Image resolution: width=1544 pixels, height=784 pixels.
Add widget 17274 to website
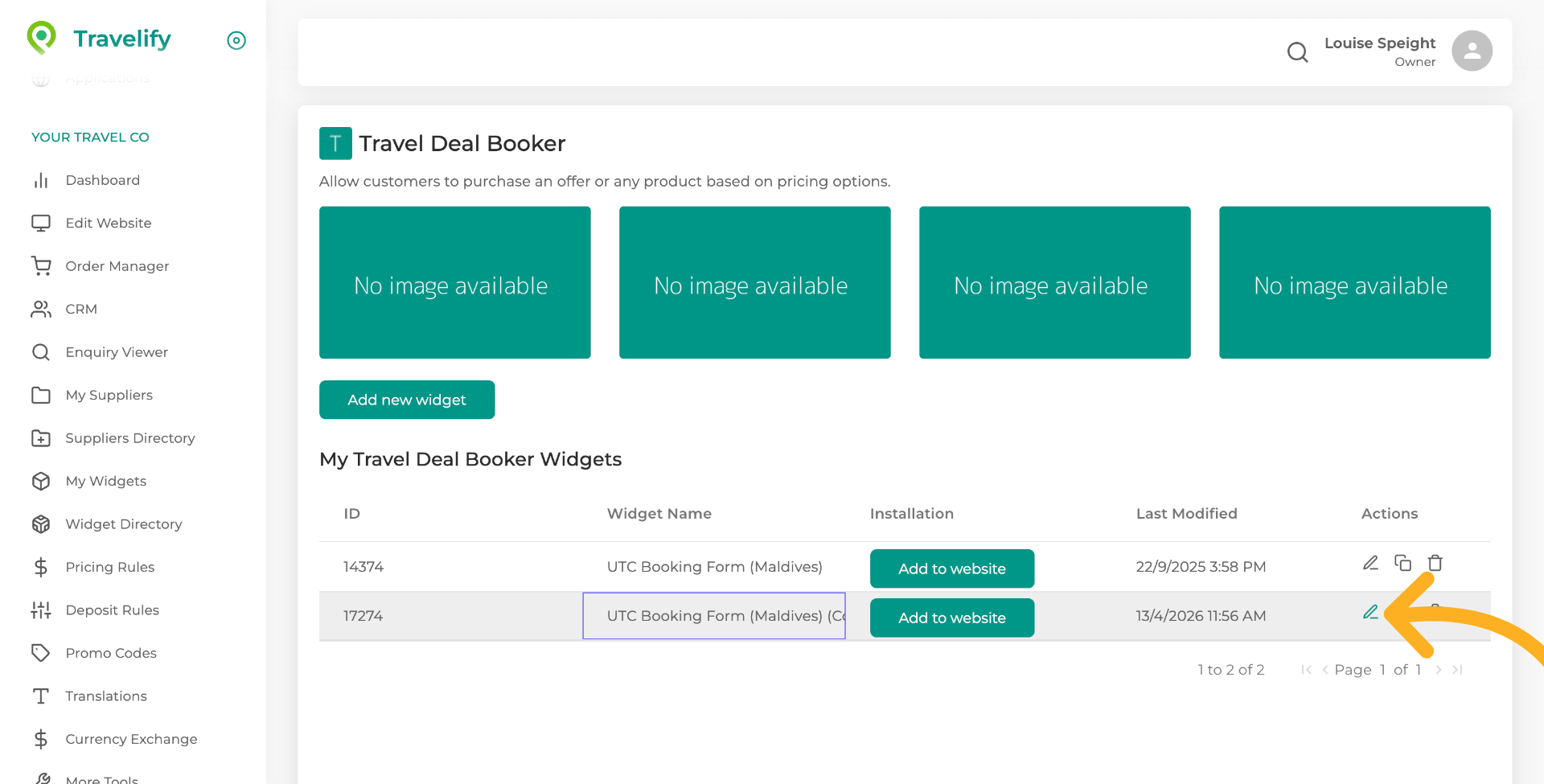(x=951, y=618)
